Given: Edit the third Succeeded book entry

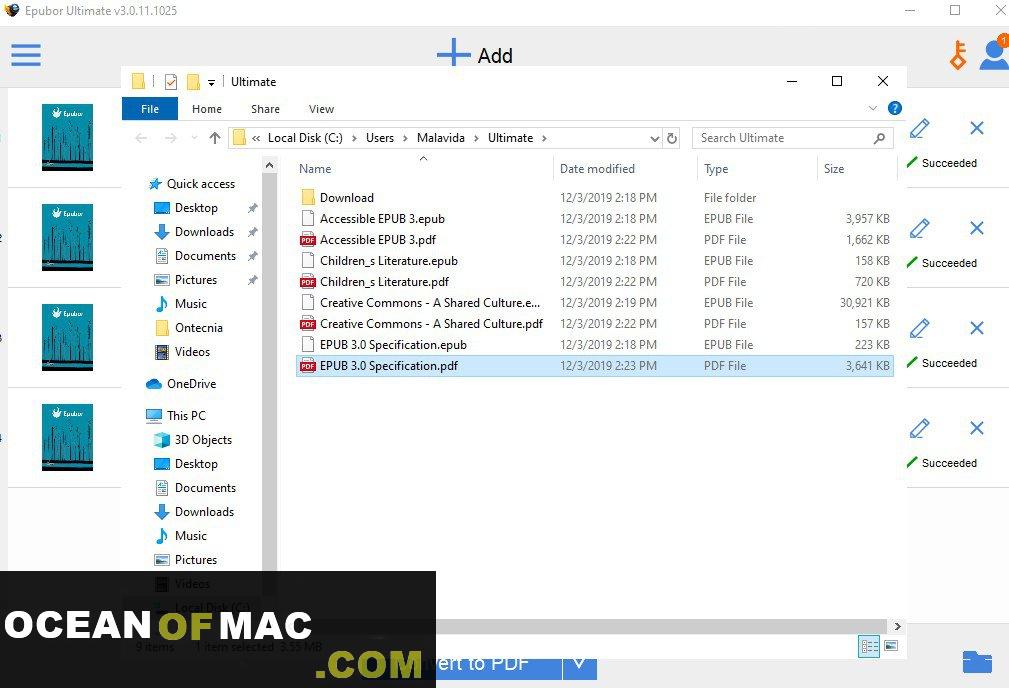Looking at the screenshot, I should click(920, 328).
